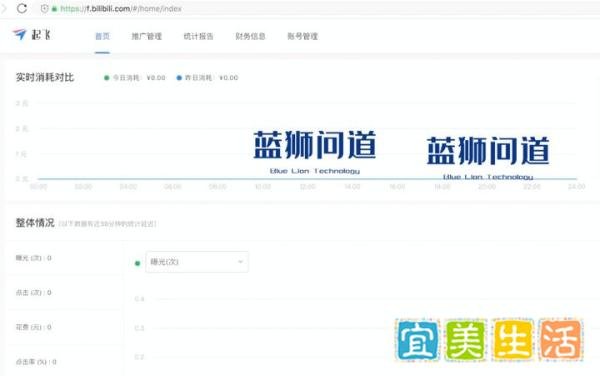Click the 12:00 label on chart time axis
The image size is (600, 376).
(307, 187)
